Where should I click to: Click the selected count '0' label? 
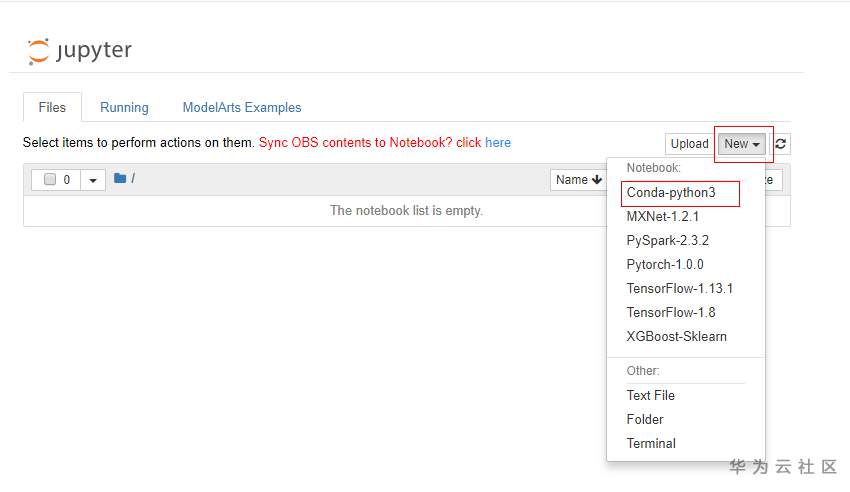click(67, 180)
